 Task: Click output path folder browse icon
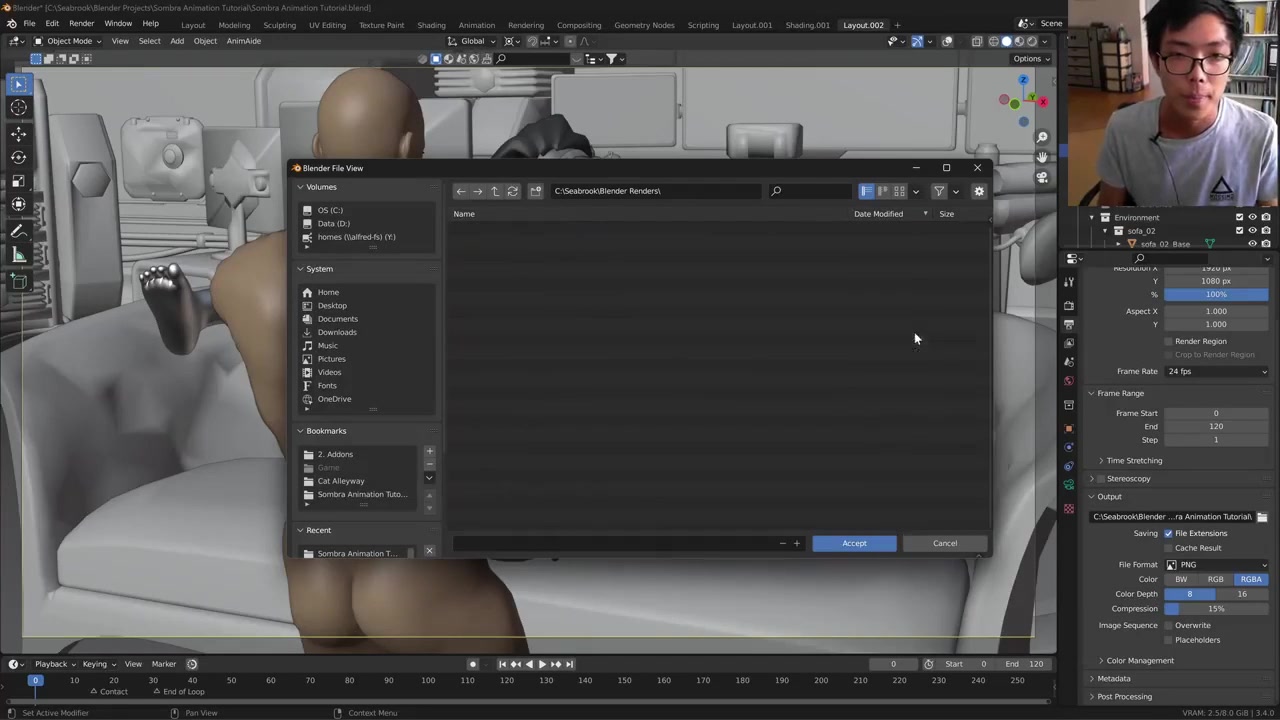[1262, 517]
